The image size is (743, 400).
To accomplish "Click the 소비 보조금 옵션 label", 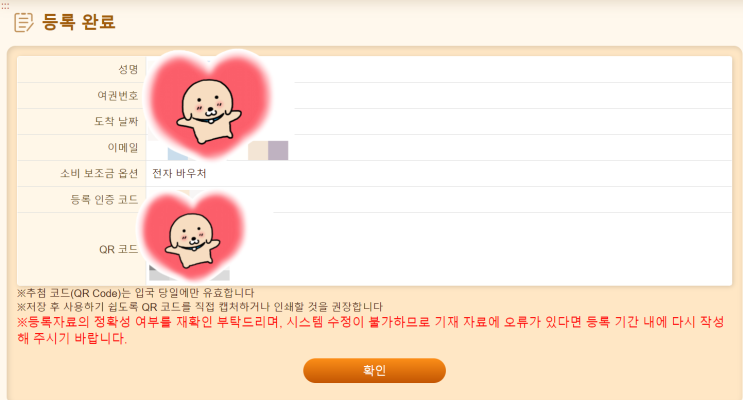I will point(99,173).
